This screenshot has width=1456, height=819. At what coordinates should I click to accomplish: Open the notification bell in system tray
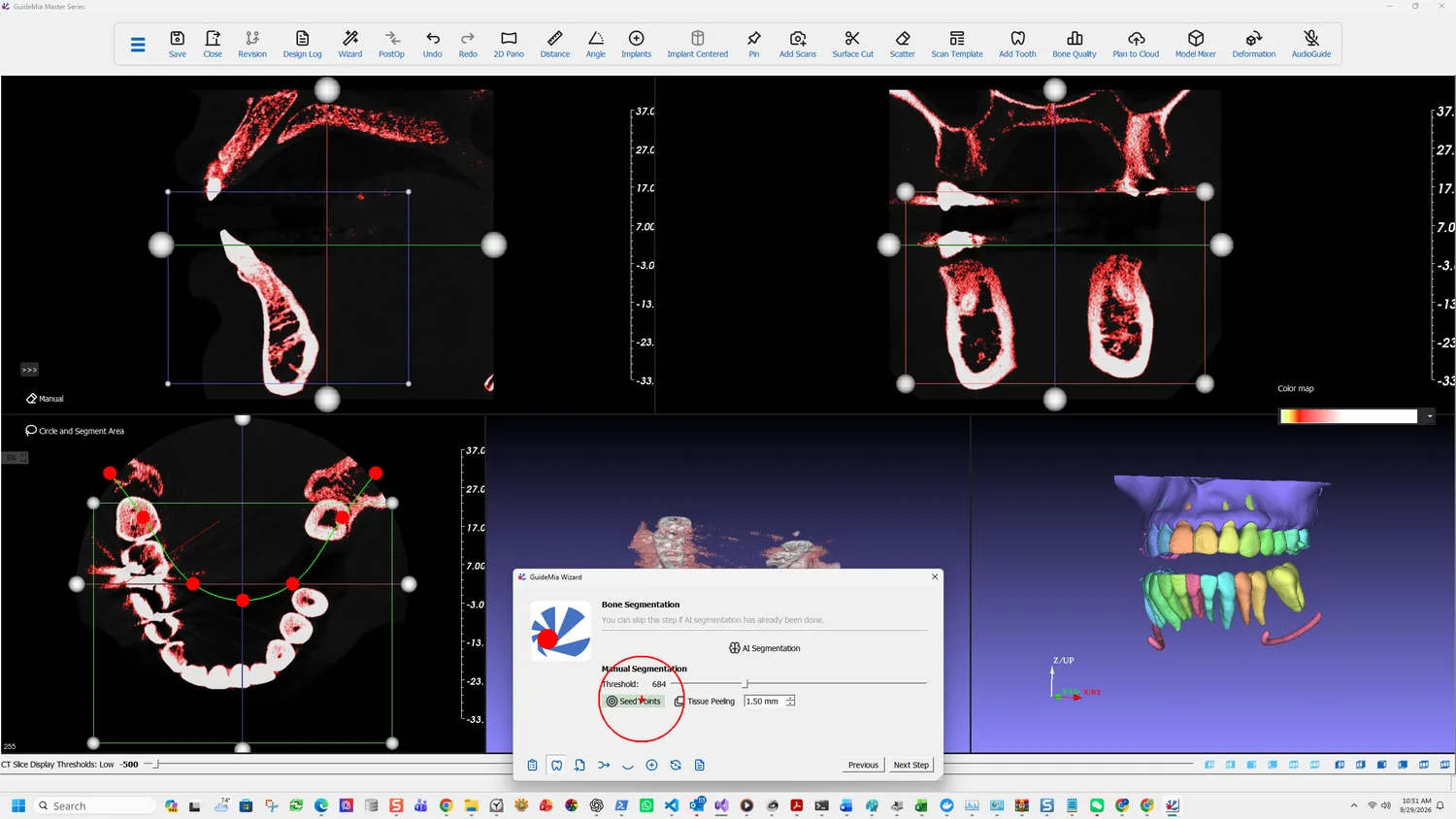pyautogui.click(x=1440, y=805)
